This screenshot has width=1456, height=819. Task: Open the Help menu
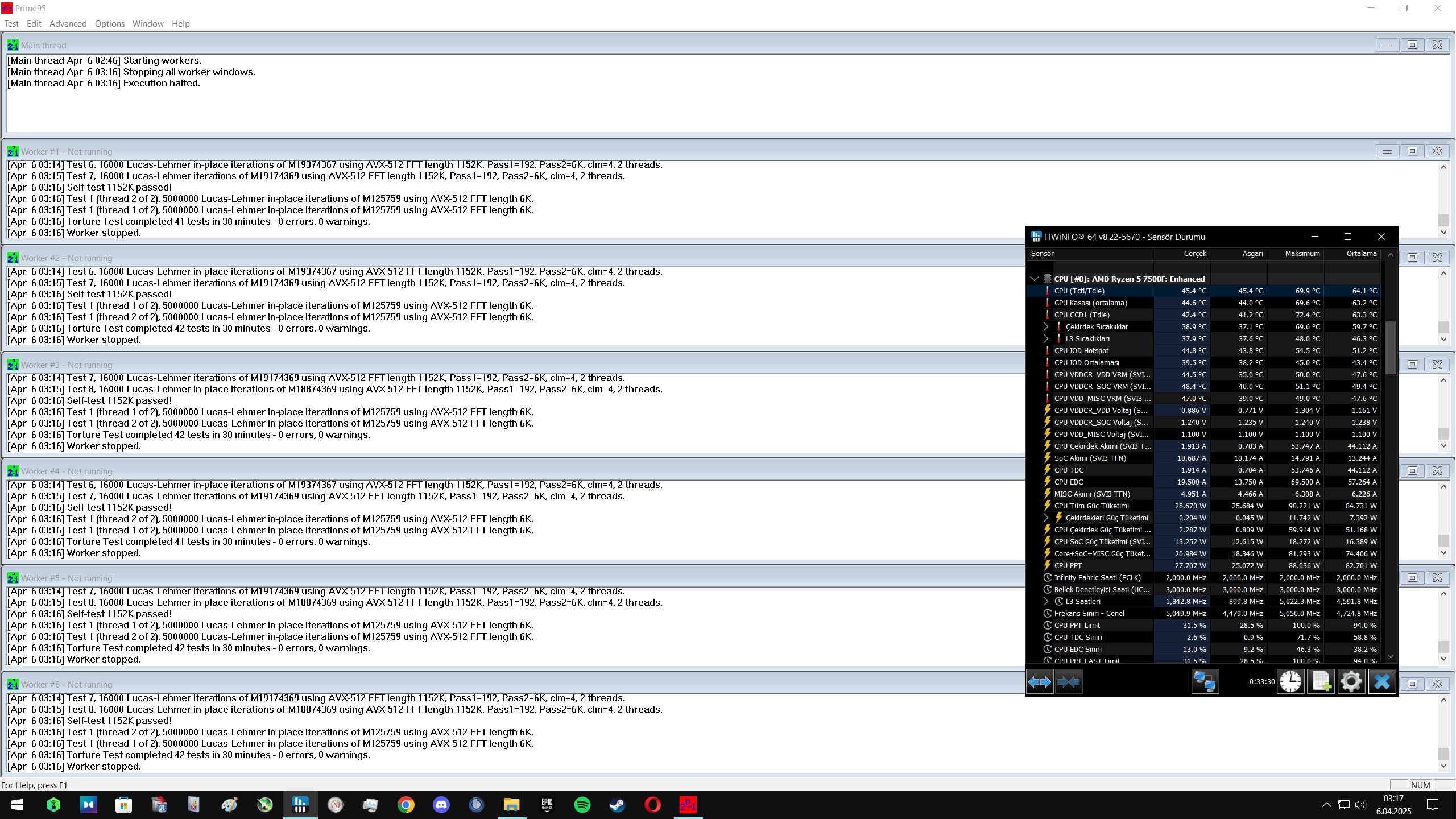181,24
